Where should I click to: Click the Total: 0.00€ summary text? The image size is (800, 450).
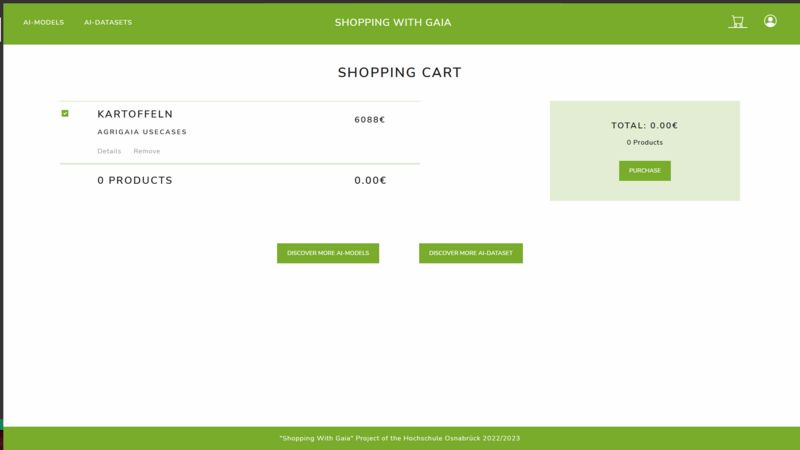pyautogui.click(x=644, y=126)
